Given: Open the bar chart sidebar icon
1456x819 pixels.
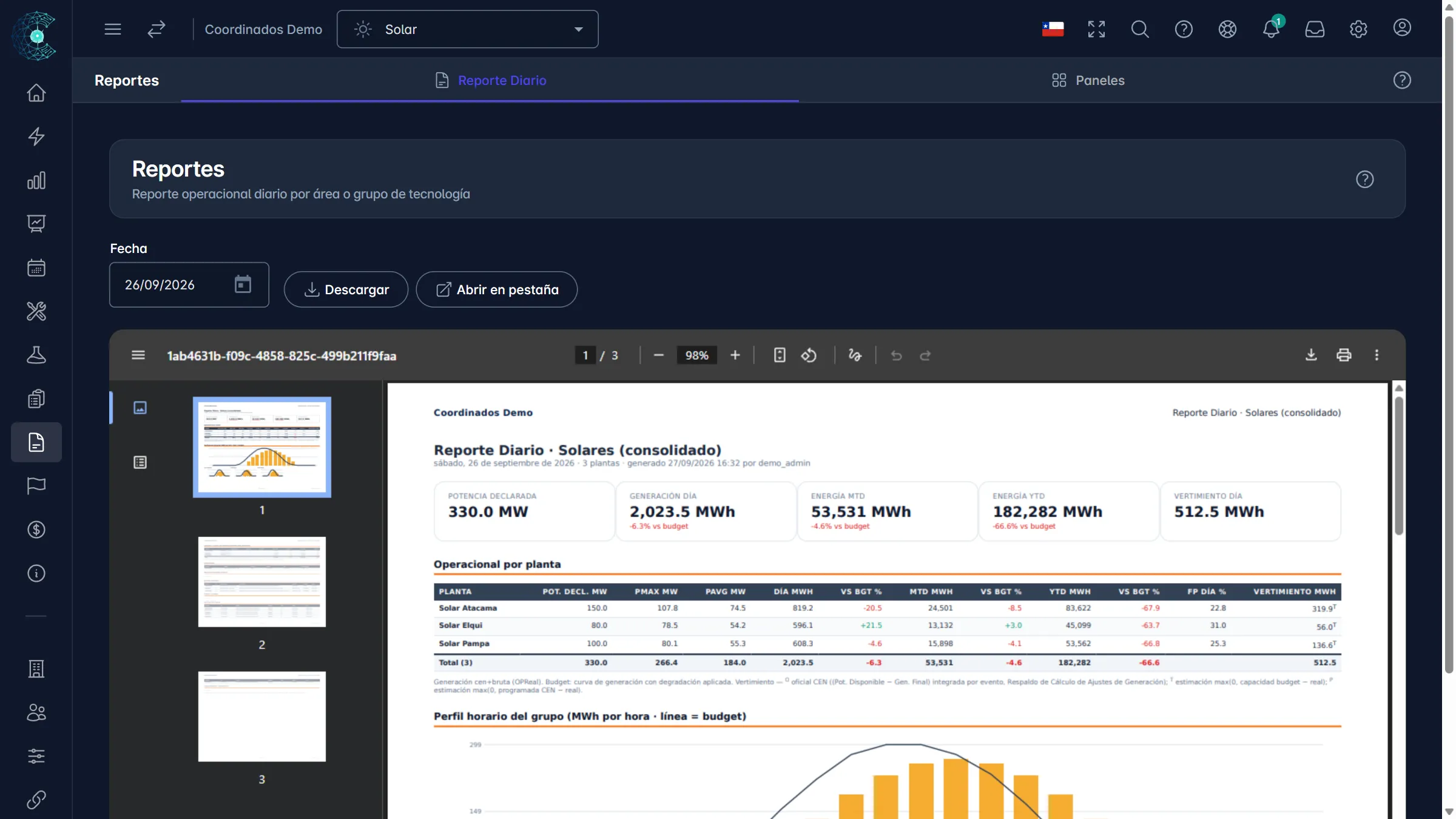Looking at the screenshot, I should pos(36,180).
